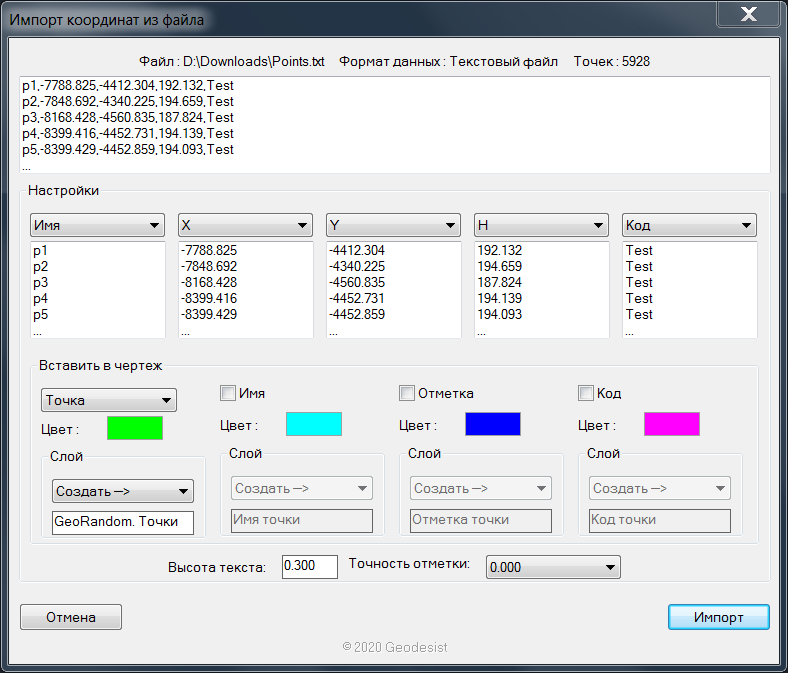Viewport: 788px width, 673px height.
Task: Expand the point layer Создать dropdown
Action: [122, 491]
